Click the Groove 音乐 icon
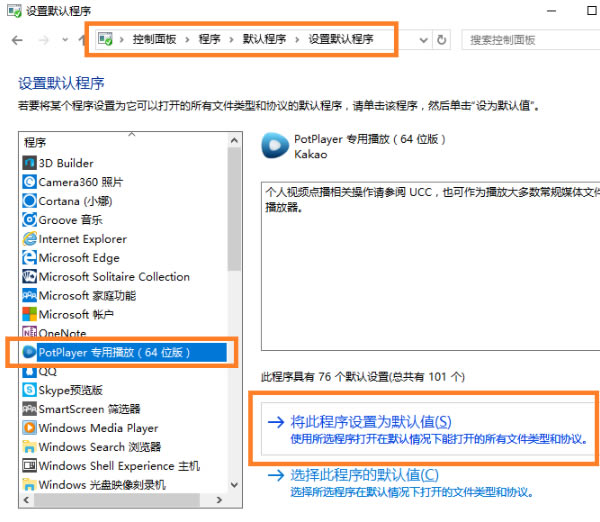Viewport: 600px width, 522px height. pos(29,220)
